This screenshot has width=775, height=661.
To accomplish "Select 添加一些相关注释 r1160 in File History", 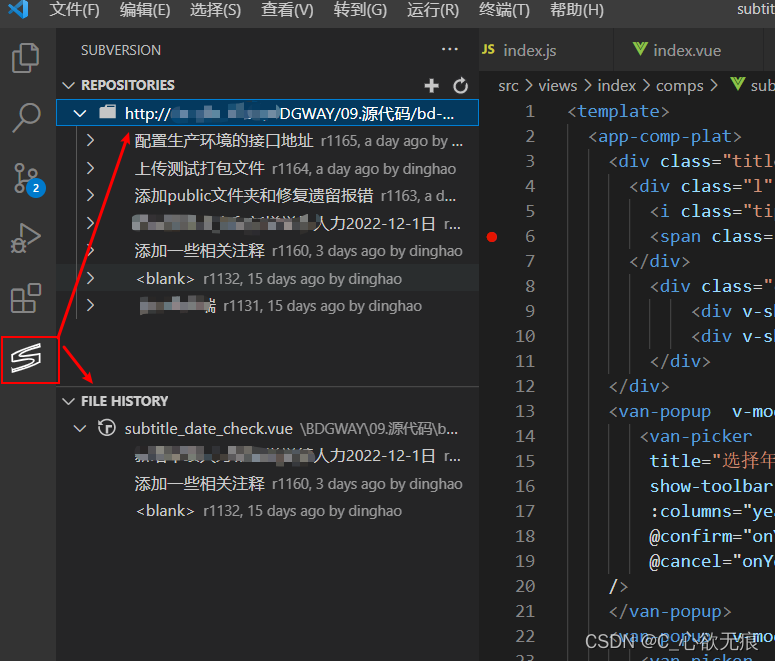I will [x=267, y=483].
